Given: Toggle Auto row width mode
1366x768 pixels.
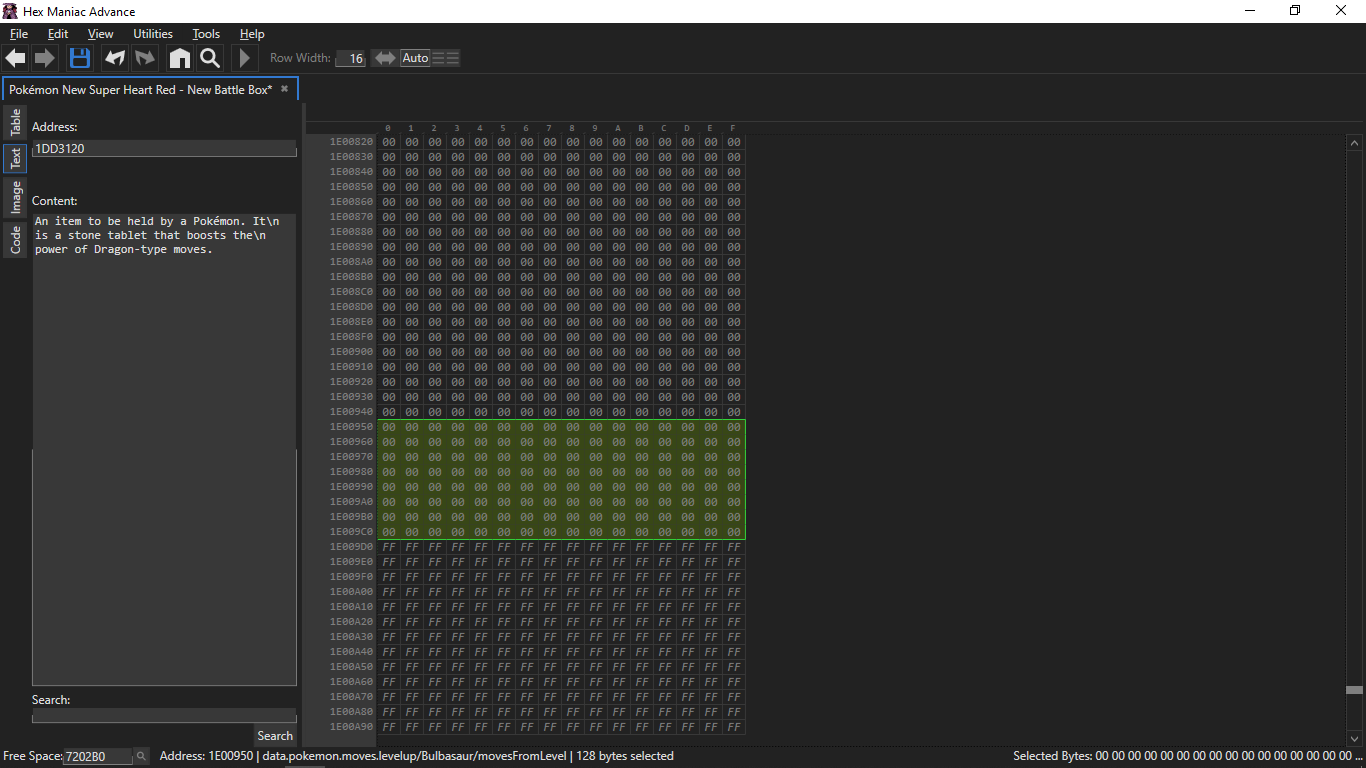Looking at the screenshot, I should (x=415, y=58).
